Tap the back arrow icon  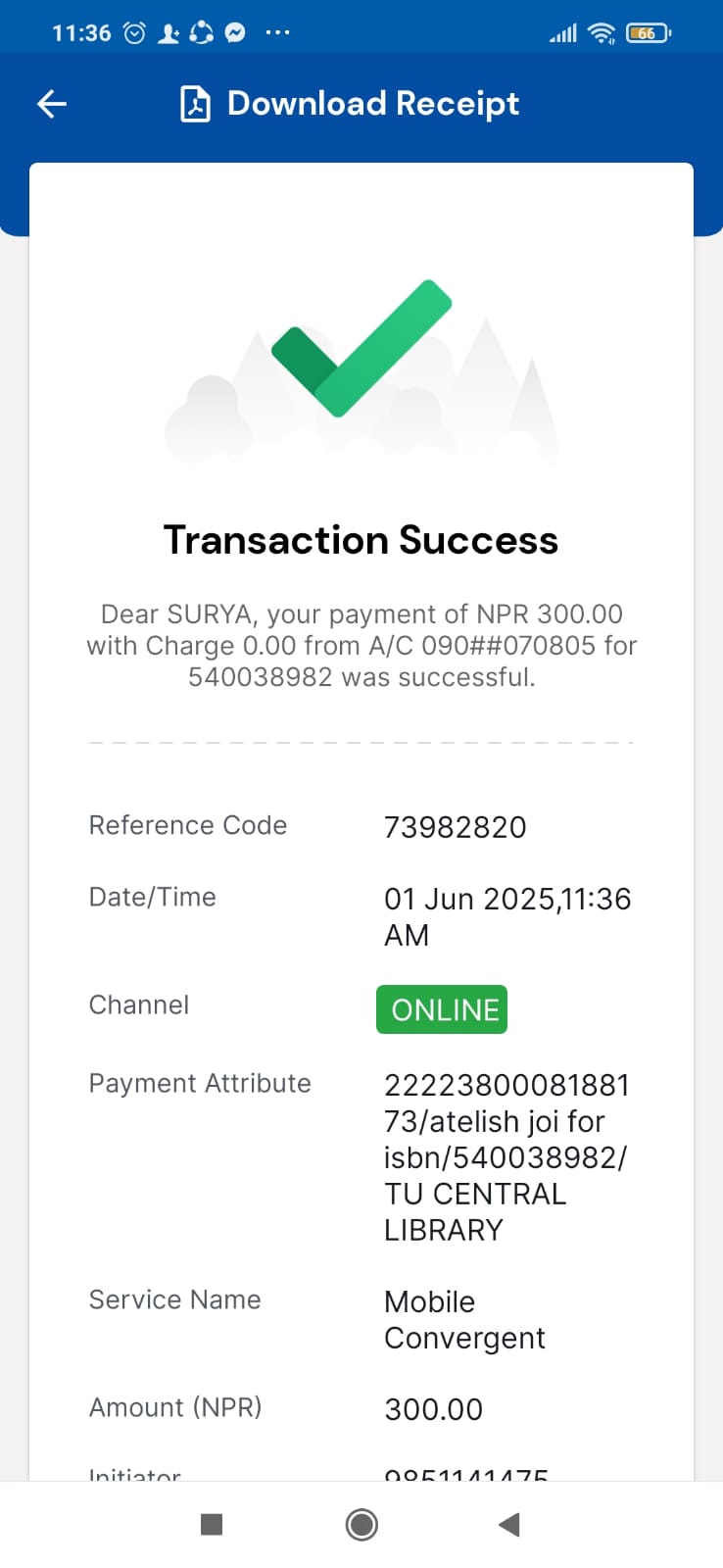pos(52,104)
